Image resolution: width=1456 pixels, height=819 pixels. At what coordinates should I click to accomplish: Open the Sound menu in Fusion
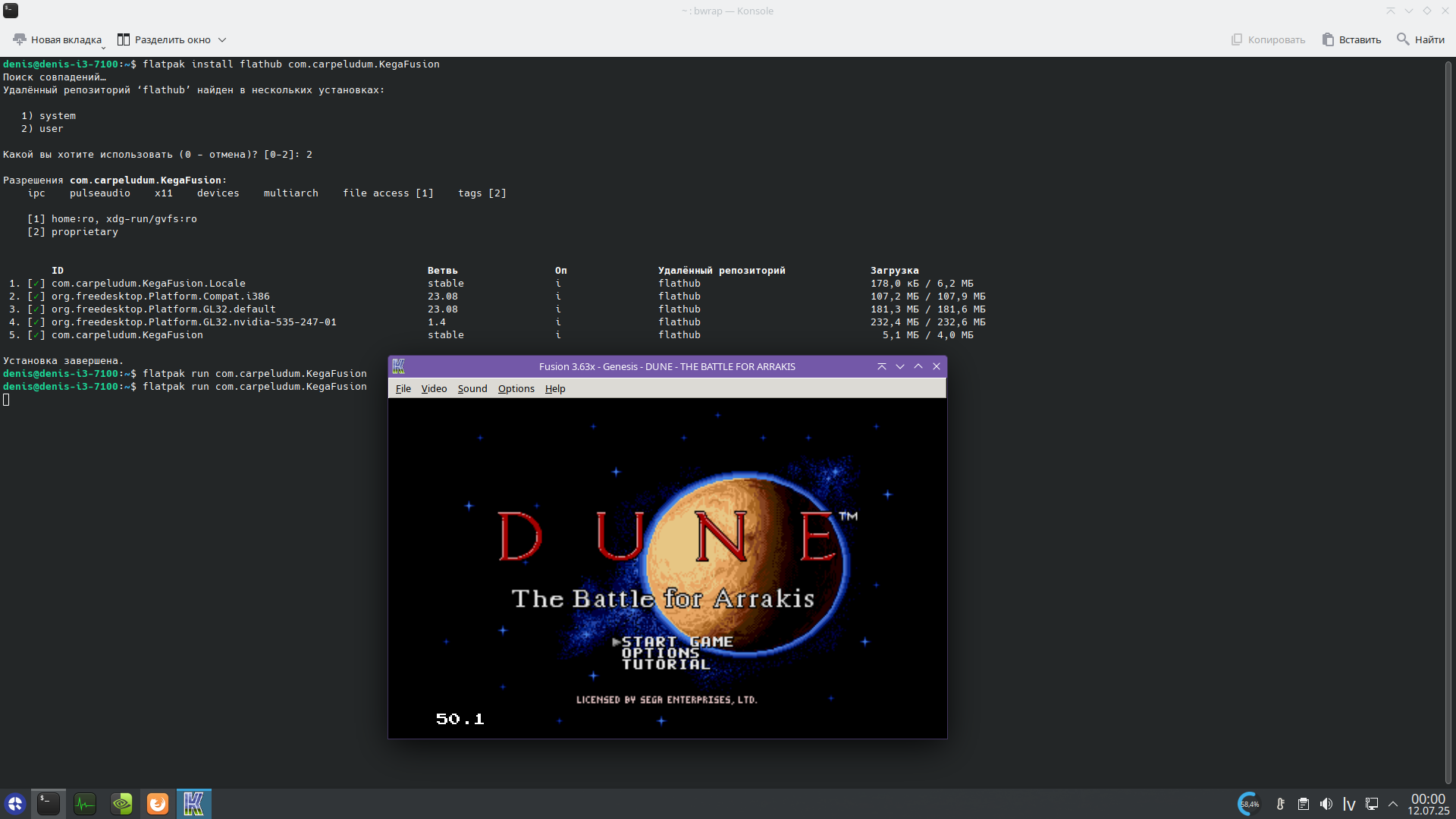point(472,388)
